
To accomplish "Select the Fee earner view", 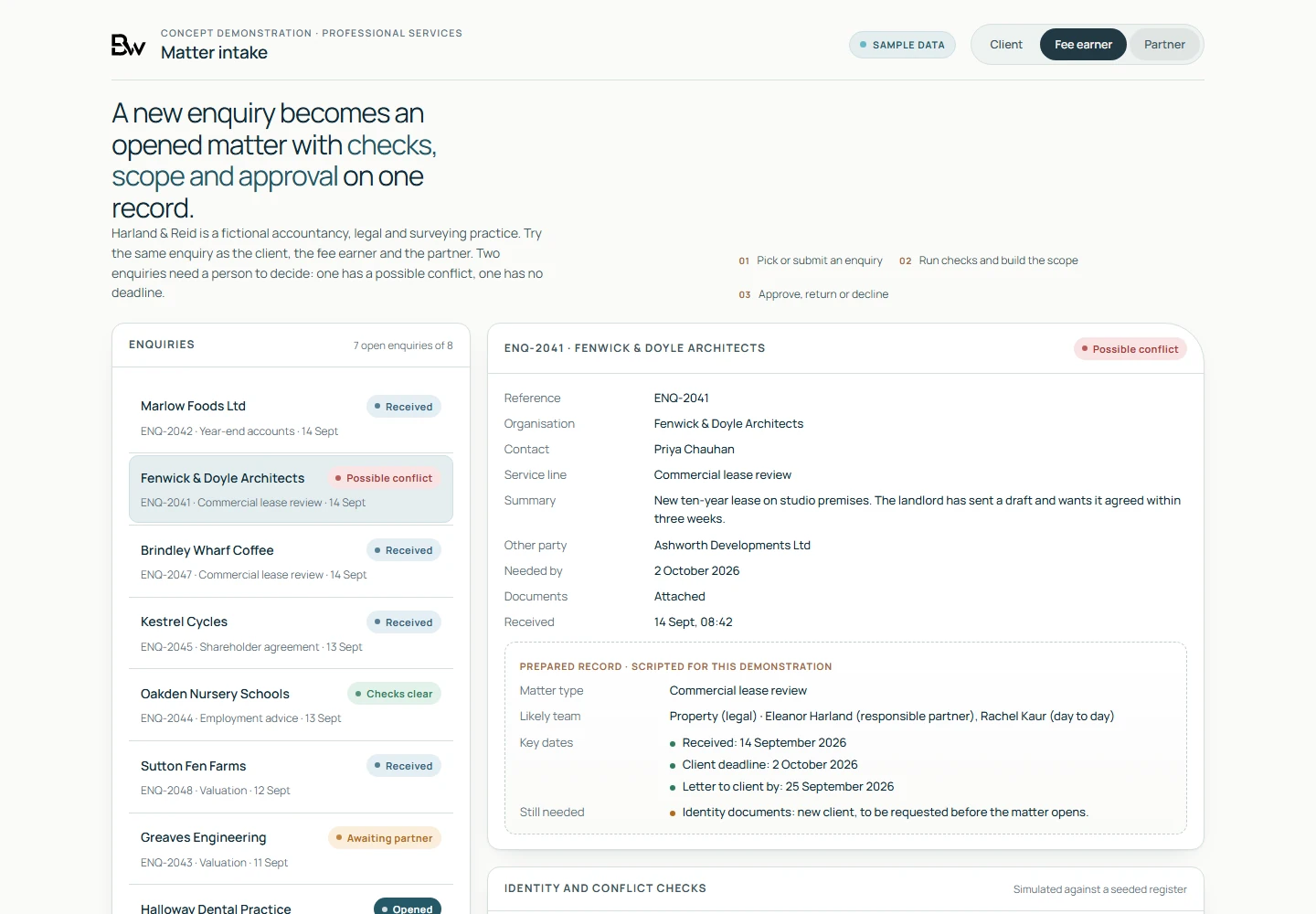I will pyautogui.click(x=1083, y=44).
